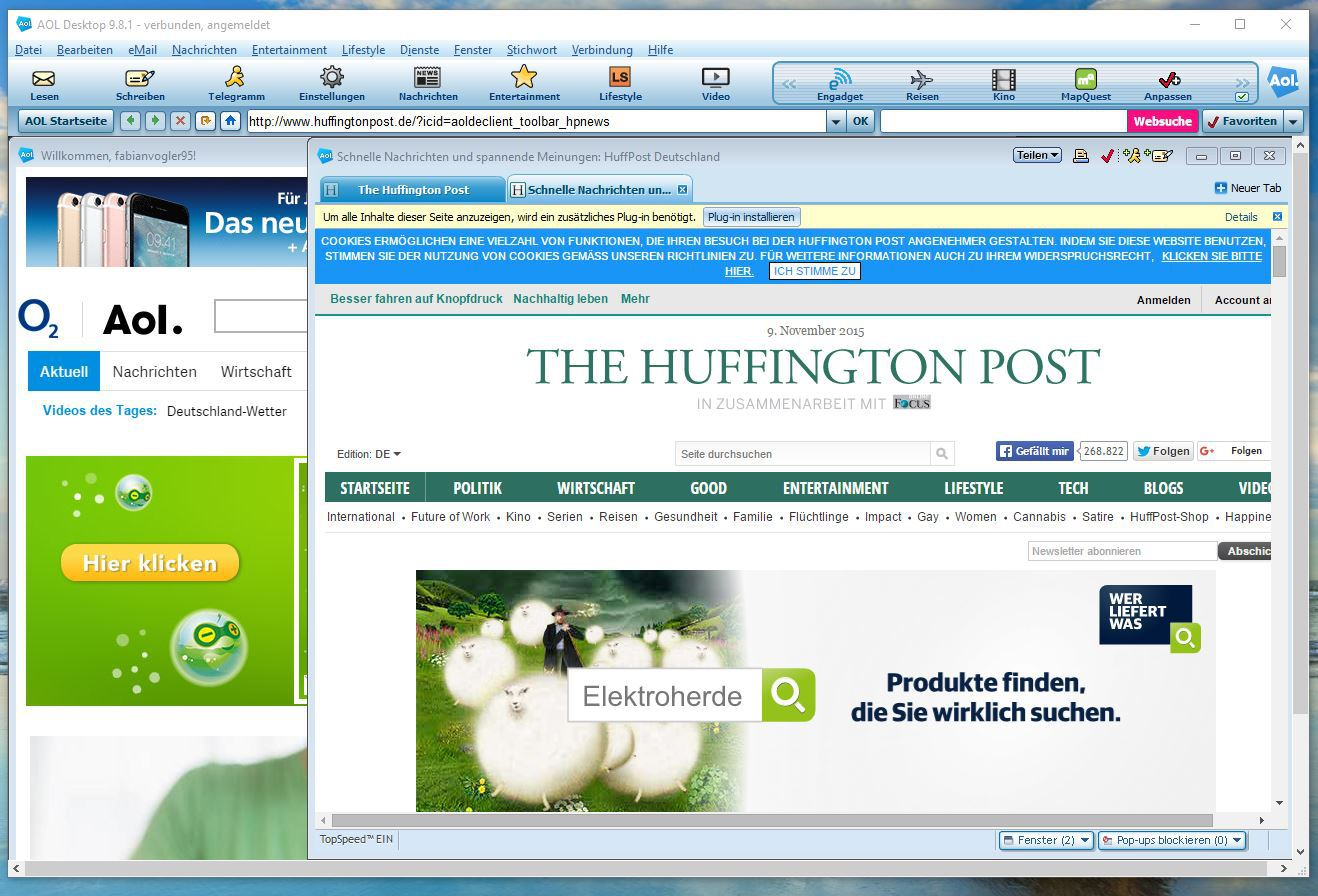1318x896 pixels.
Task: Open the Kino film shortcut
Action: pyautogui.click(x=1004, y=85)
